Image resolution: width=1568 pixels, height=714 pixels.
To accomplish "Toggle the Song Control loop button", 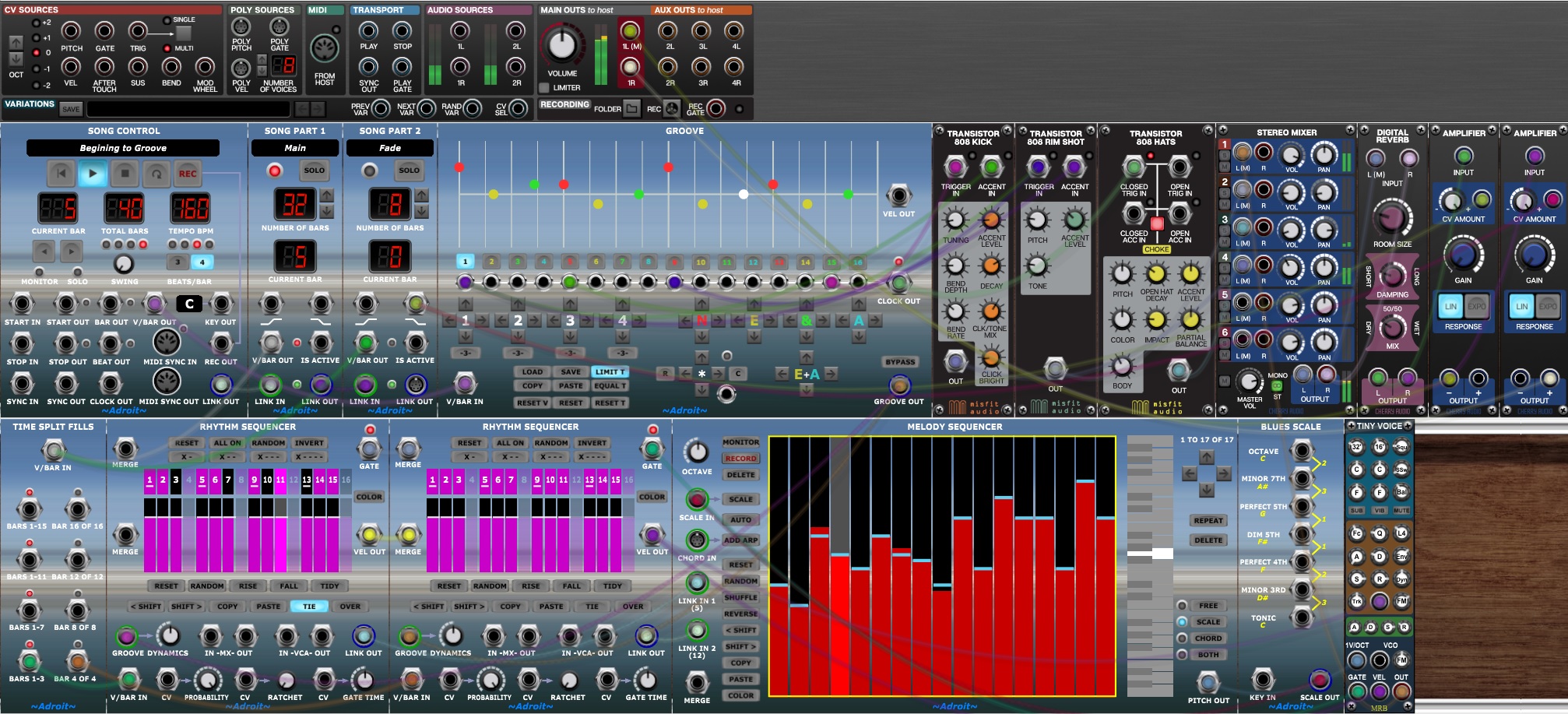I will pyautogui.click(x=156, y=173).
